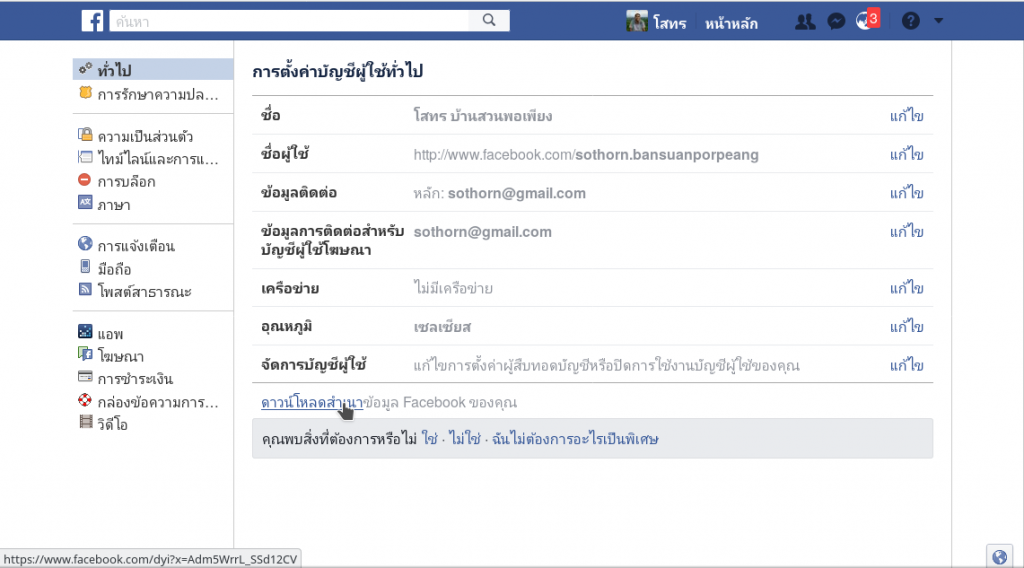
Task: Click แก้ไข for the เครือข่าย networks row
Action: coord(906,288)
